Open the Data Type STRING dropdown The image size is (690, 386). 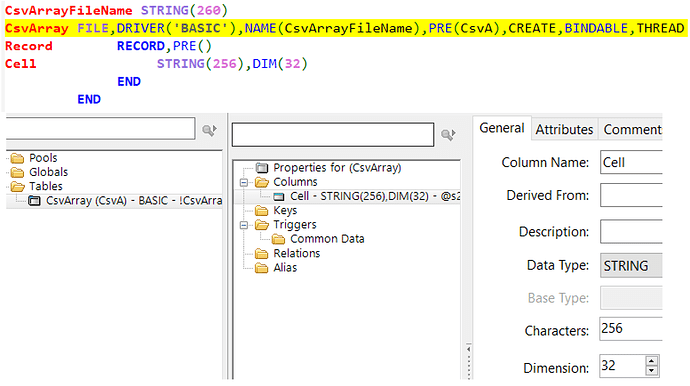pos(631,265)
